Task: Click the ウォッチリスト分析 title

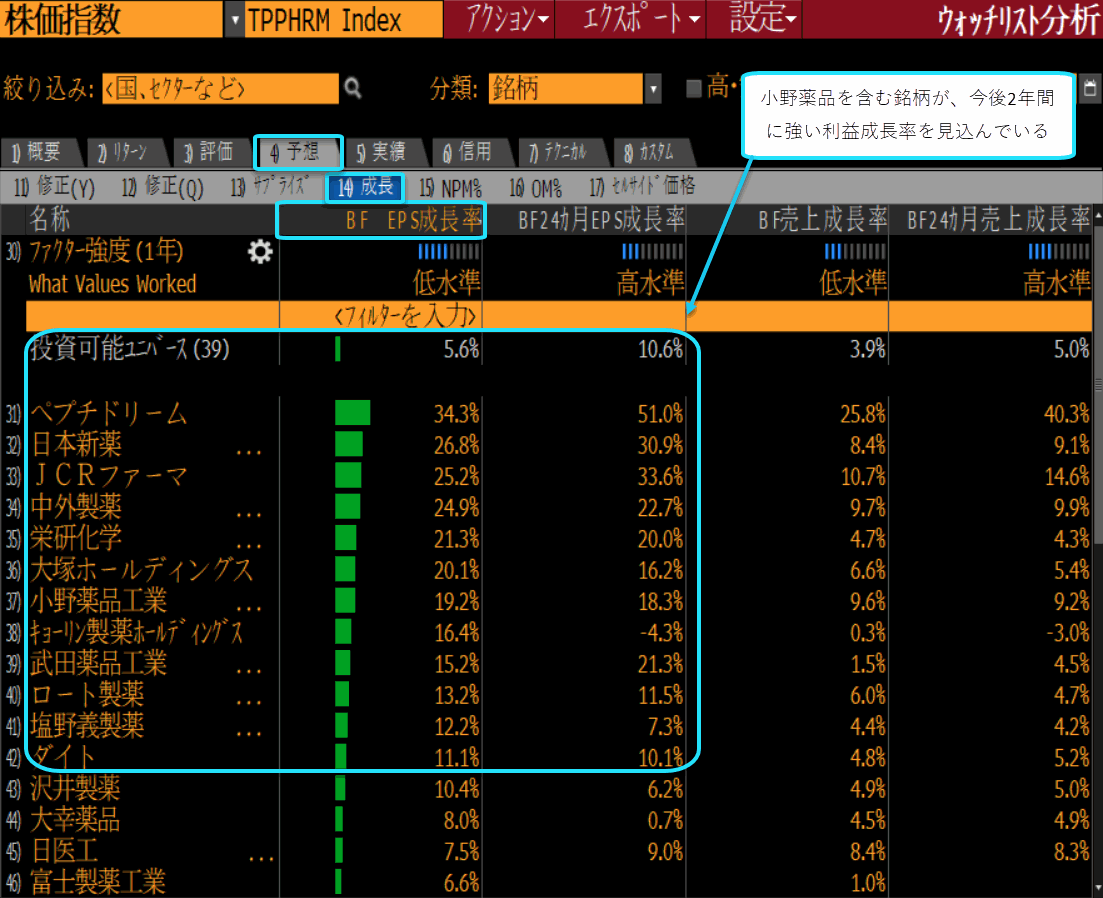Action: click(1018, 20)
